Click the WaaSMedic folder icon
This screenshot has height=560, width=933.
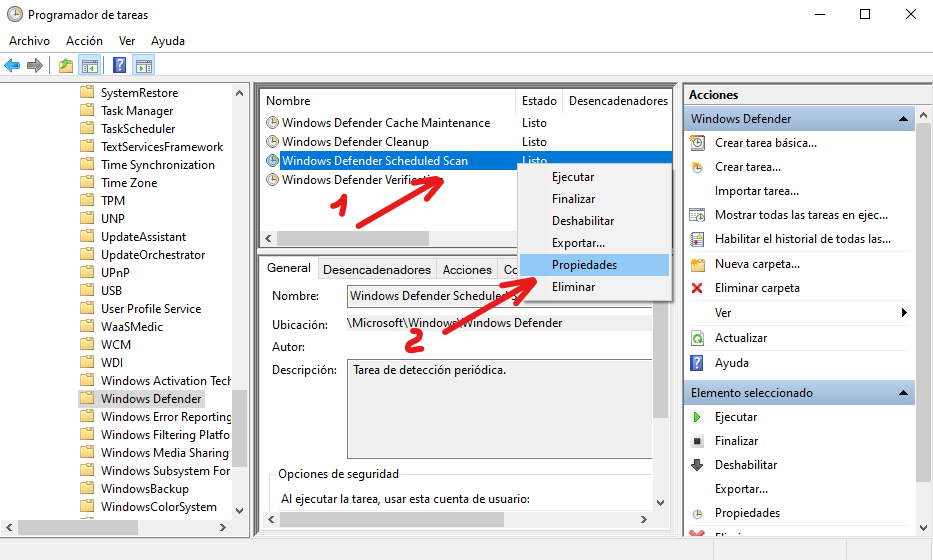pyautogui.click(x=87, y=326)
